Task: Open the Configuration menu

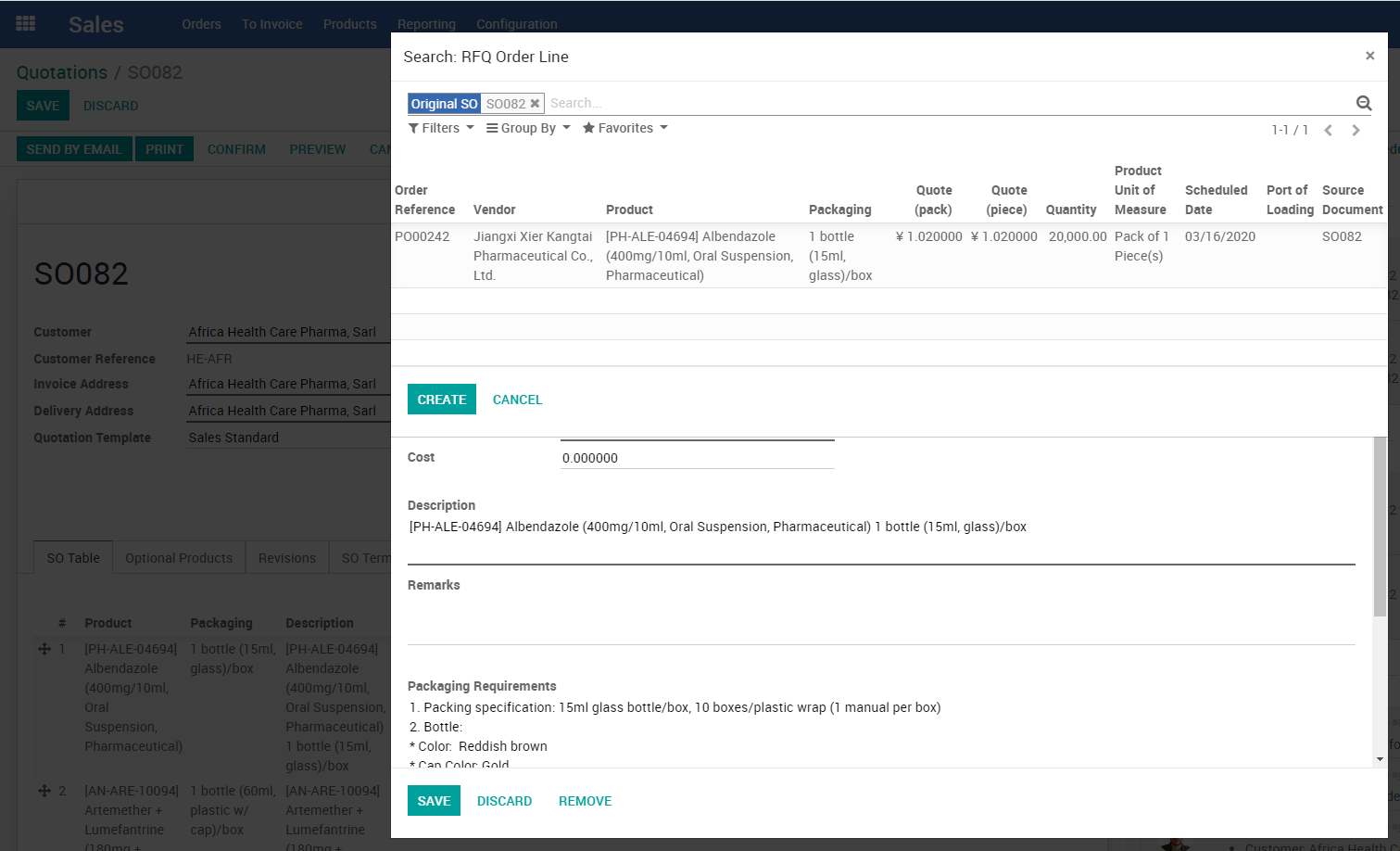Action: 517,24
